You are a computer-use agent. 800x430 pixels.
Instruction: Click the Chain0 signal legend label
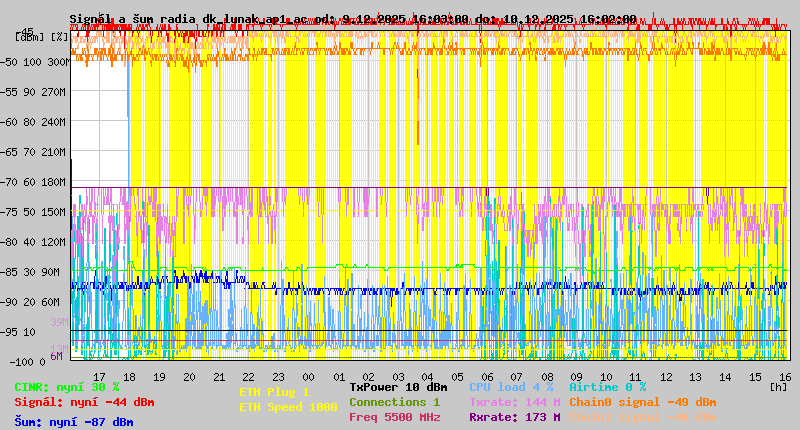[x=642, y=402]
